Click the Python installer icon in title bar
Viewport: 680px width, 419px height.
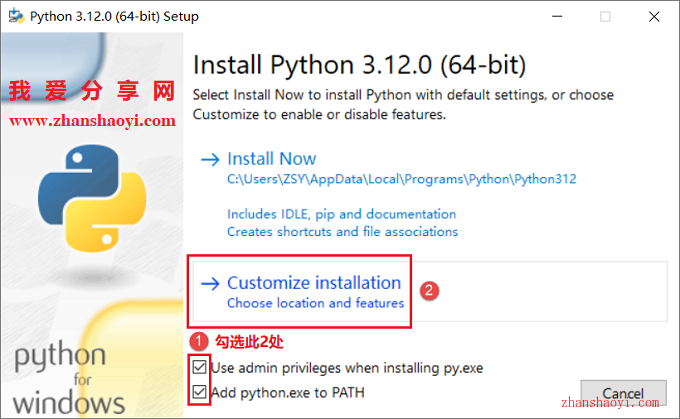click(x=16, y=16)
